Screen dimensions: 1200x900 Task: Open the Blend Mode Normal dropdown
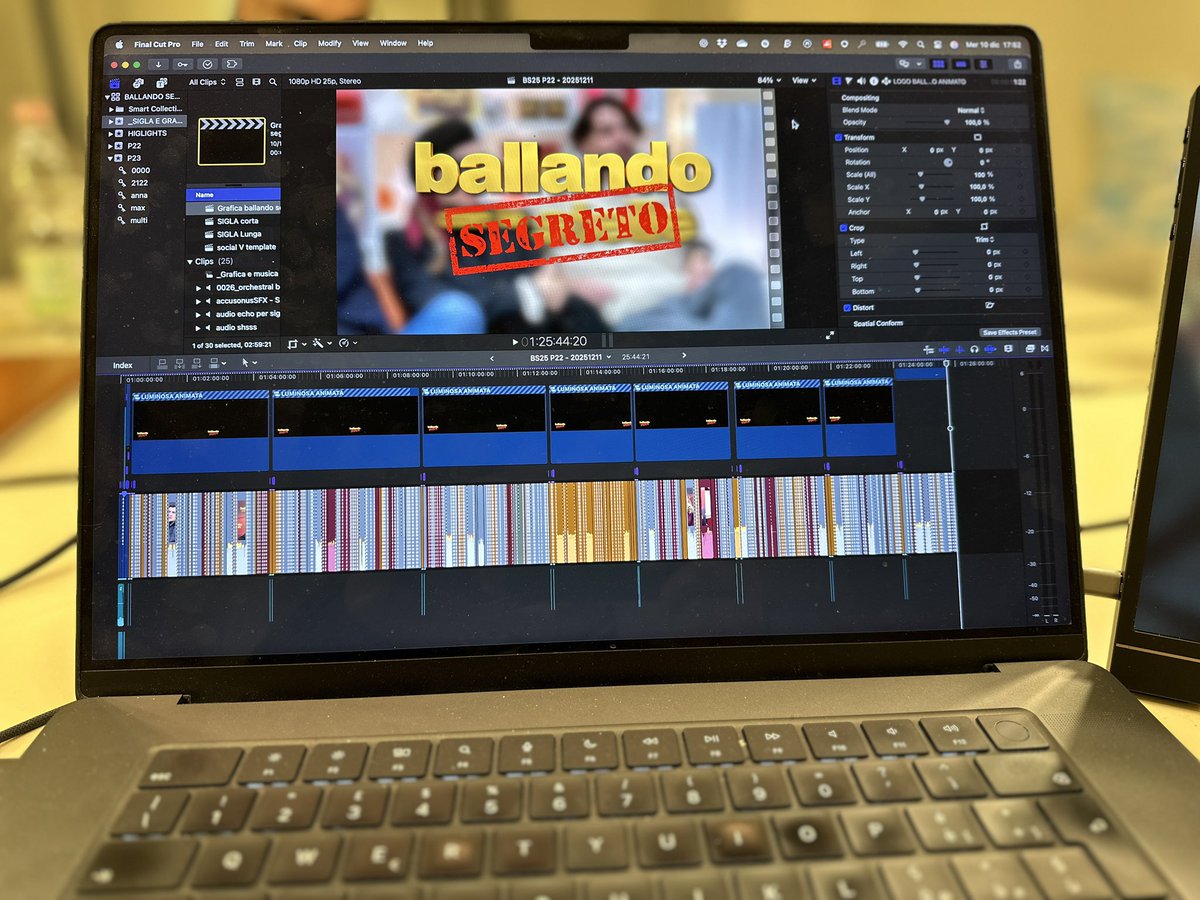[971, 110]
